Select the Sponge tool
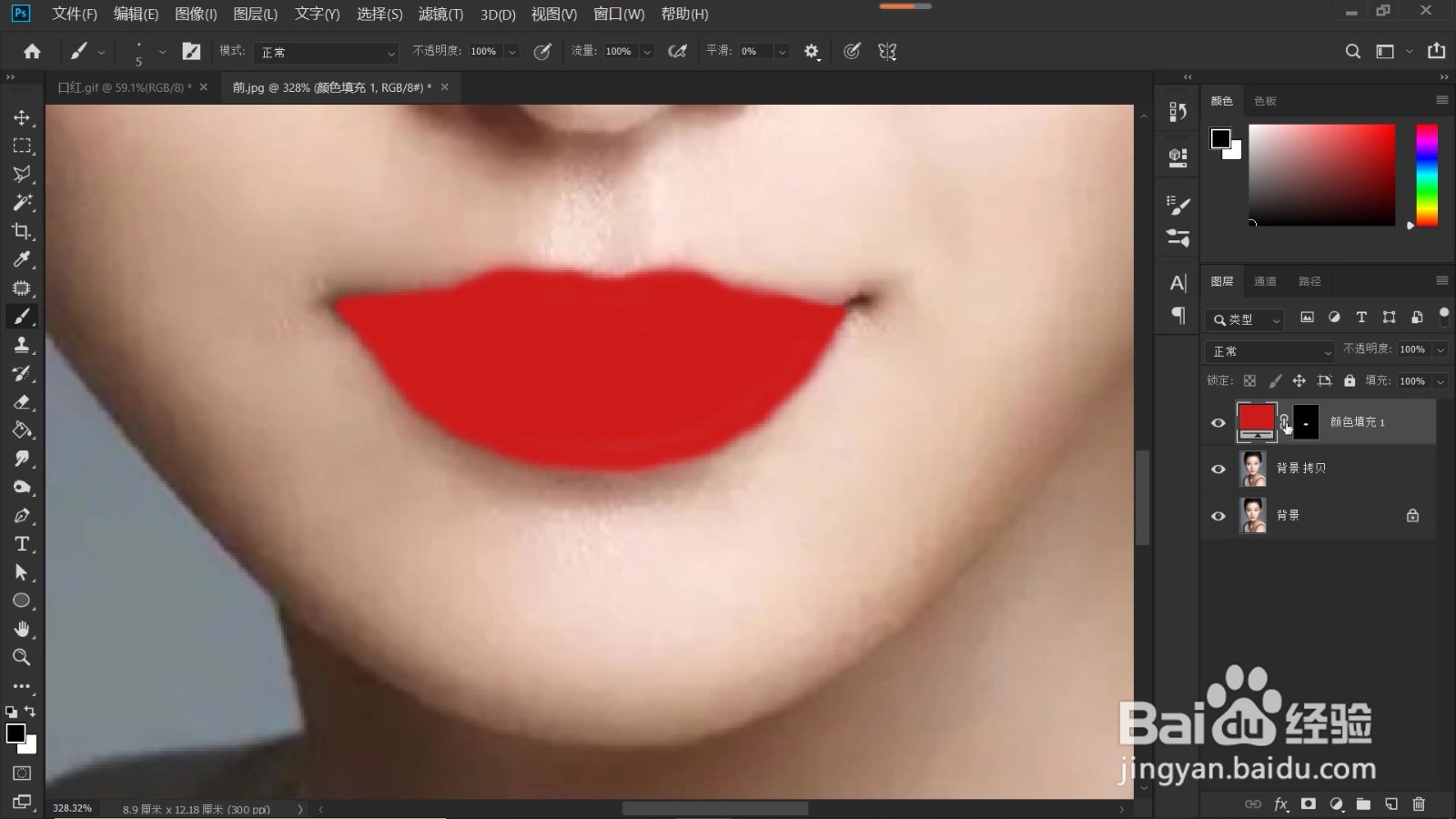The image size is (1456, 819). (x=22, y=487)
